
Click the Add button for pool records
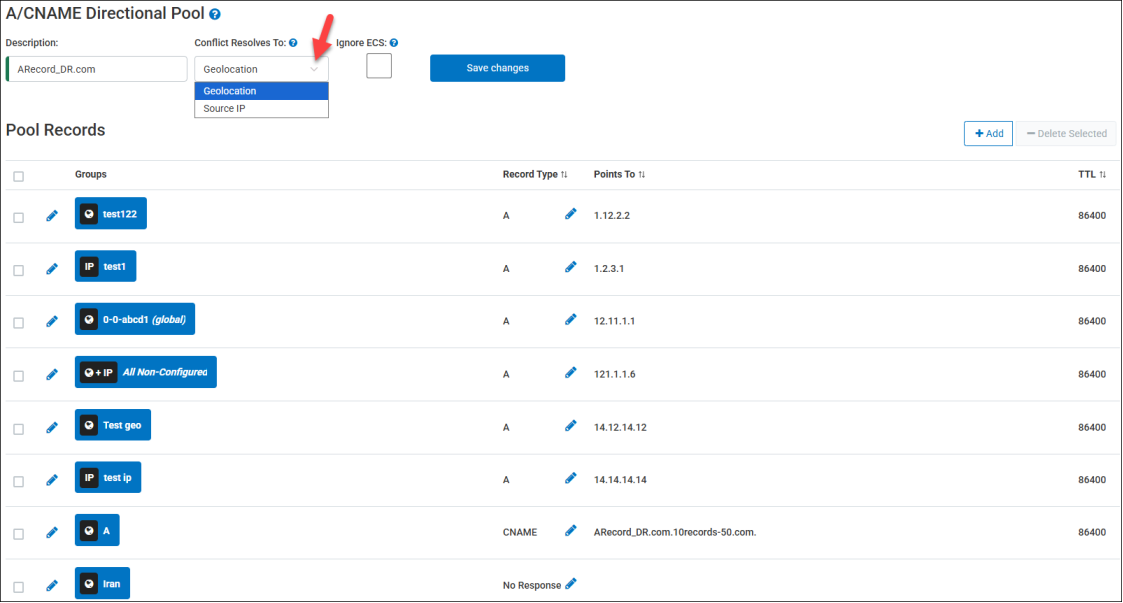point(988,133)
